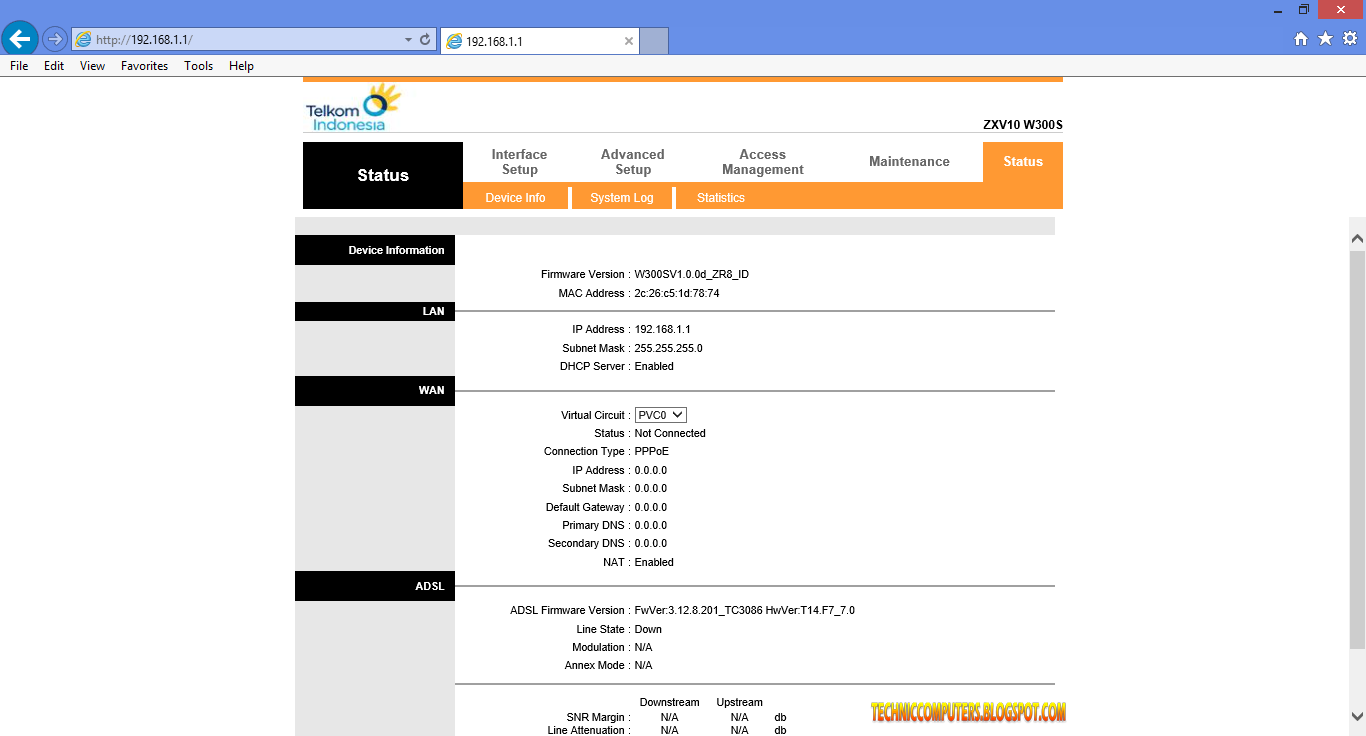Viewport: 1366px width, 736px height.
Task: Switch to the Maintenance tab
Action: tap(908, 161)
